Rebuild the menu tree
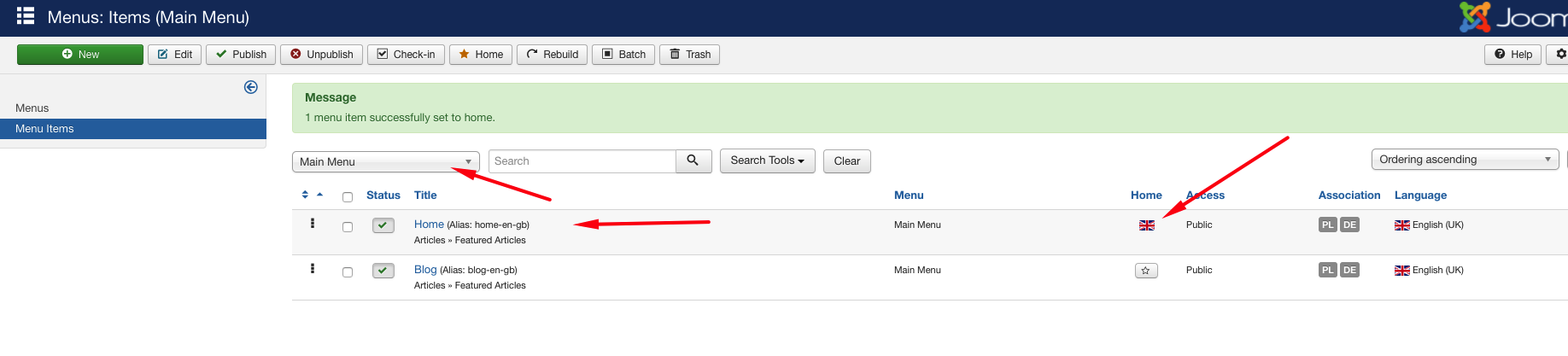 coord(552,55)
